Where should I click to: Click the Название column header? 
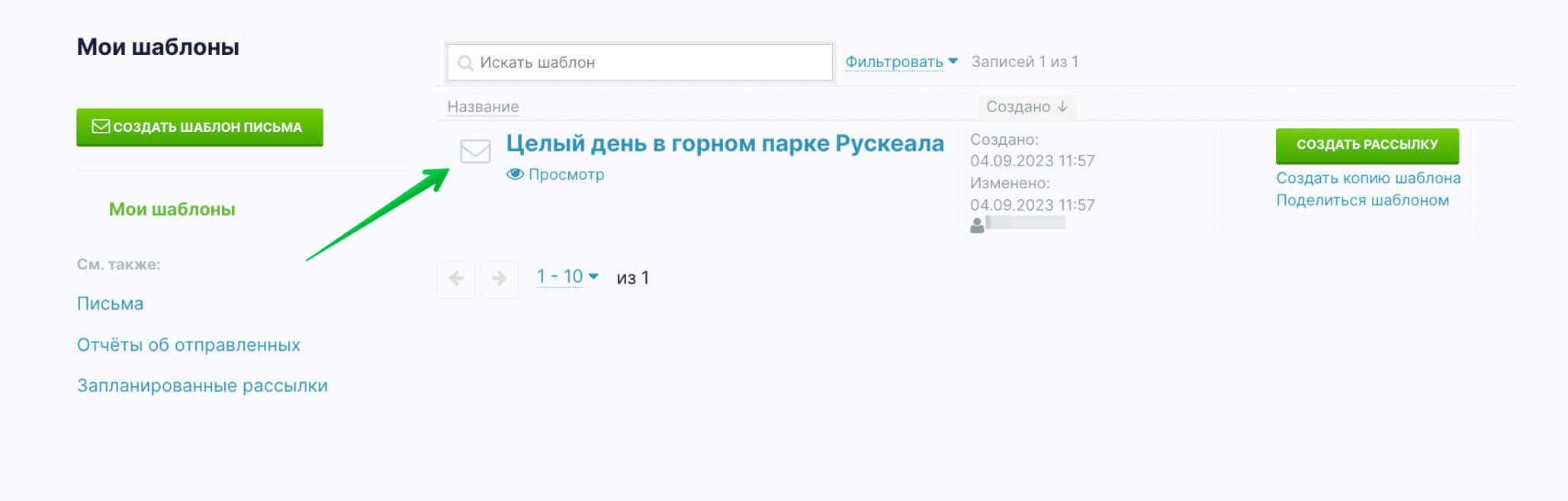click(x=483, y=107)
